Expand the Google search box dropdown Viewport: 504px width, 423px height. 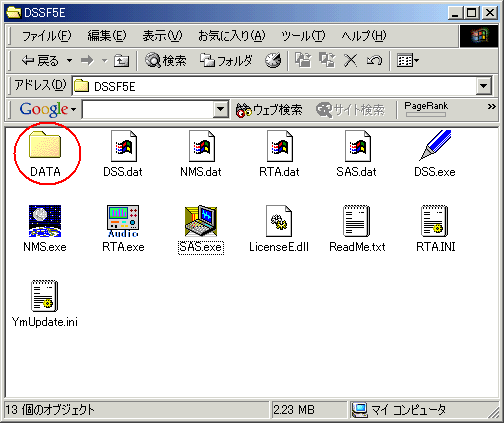coord(220,109)
